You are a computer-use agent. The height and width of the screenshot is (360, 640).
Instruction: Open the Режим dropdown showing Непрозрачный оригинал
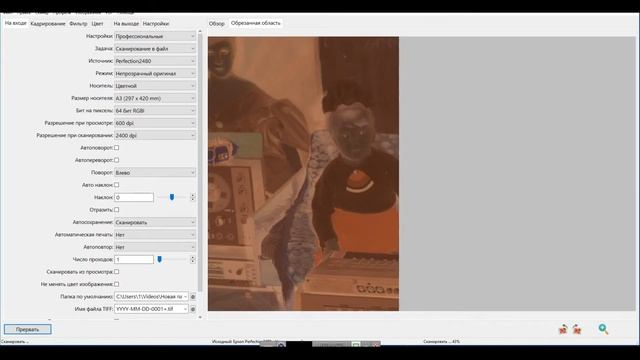coord(155,73)
